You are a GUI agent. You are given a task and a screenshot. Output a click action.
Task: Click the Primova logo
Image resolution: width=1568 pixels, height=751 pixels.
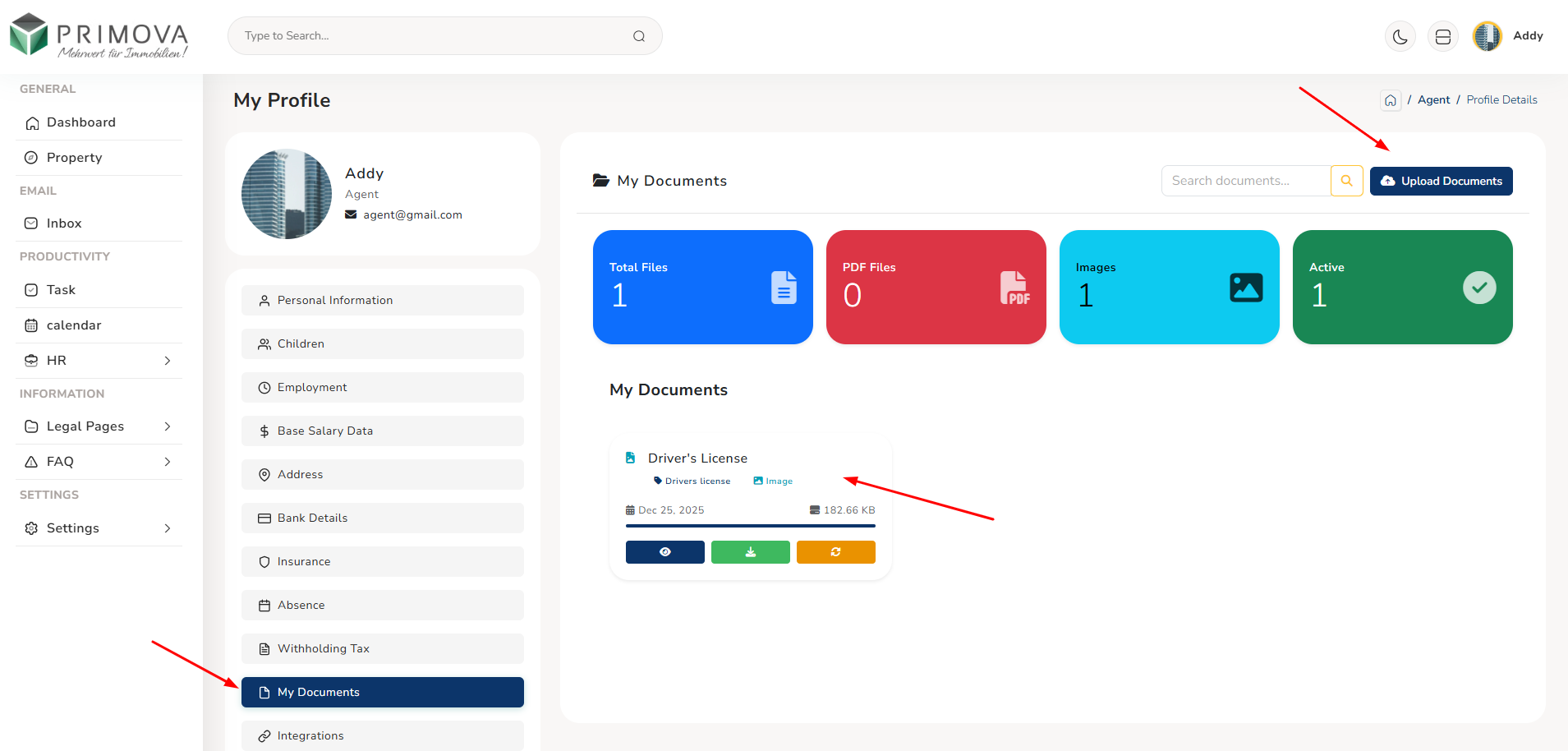(x=99, y=36)
